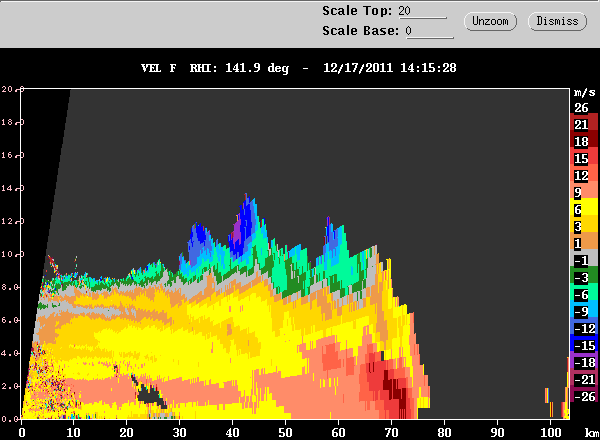Focus the Scale Base input field
Image resolution: width=600 pixels, height=440 pixels.
click(429, 31)
